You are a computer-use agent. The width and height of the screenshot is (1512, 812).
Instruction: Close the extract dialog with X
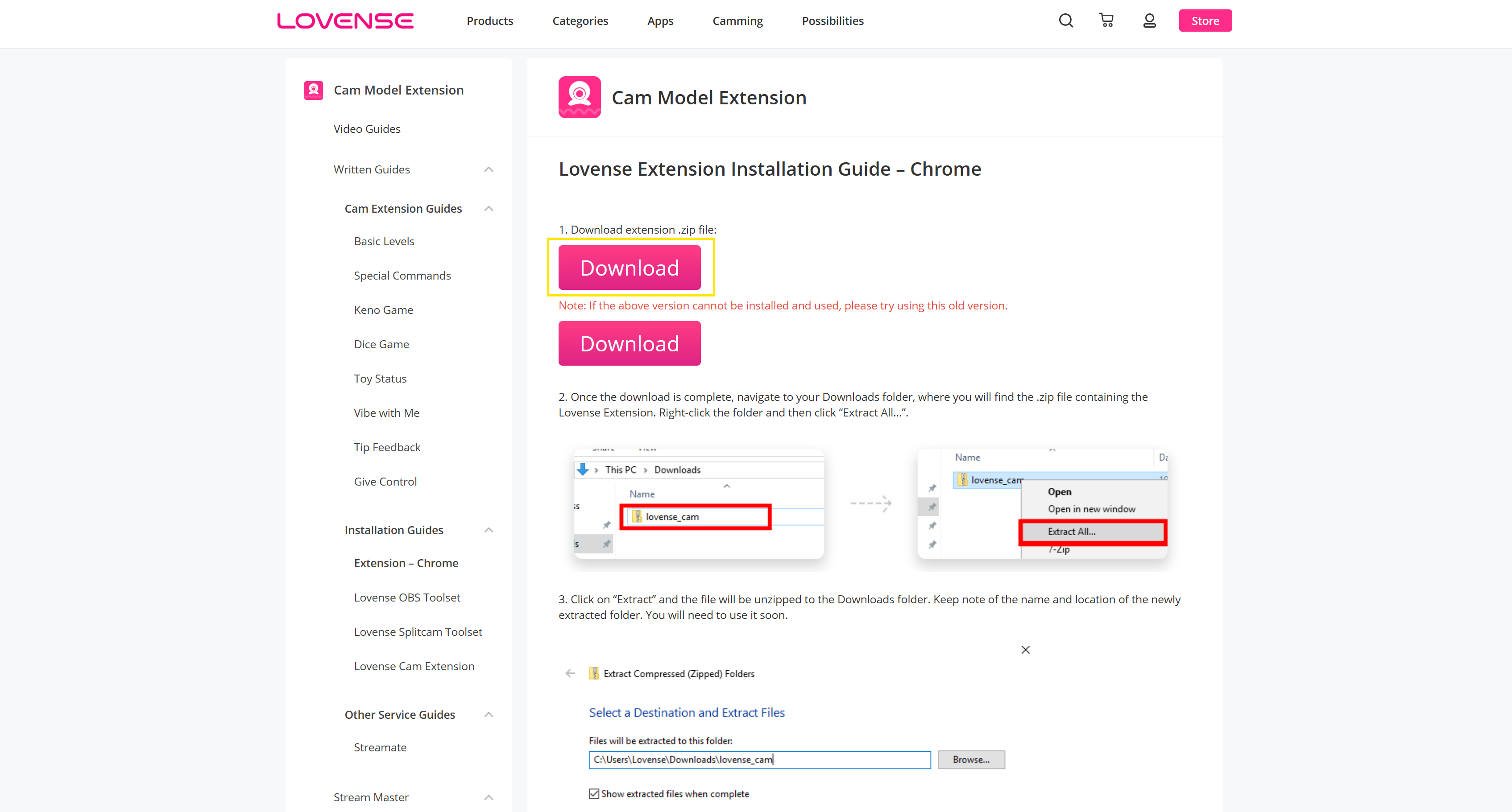click(x=1025, y=650)
